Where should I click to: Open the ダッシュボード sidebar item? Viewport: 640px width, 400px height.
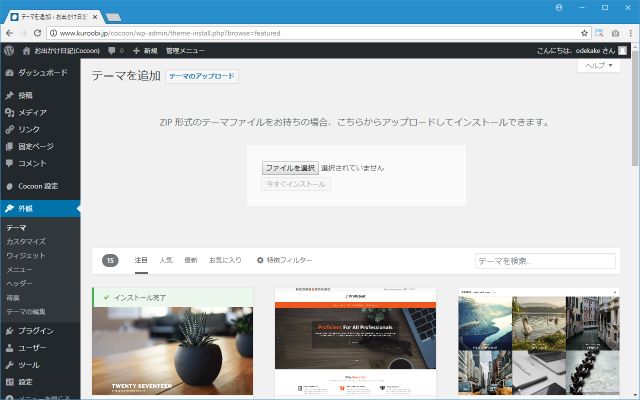pyautogui.click(x=40, y=73)
